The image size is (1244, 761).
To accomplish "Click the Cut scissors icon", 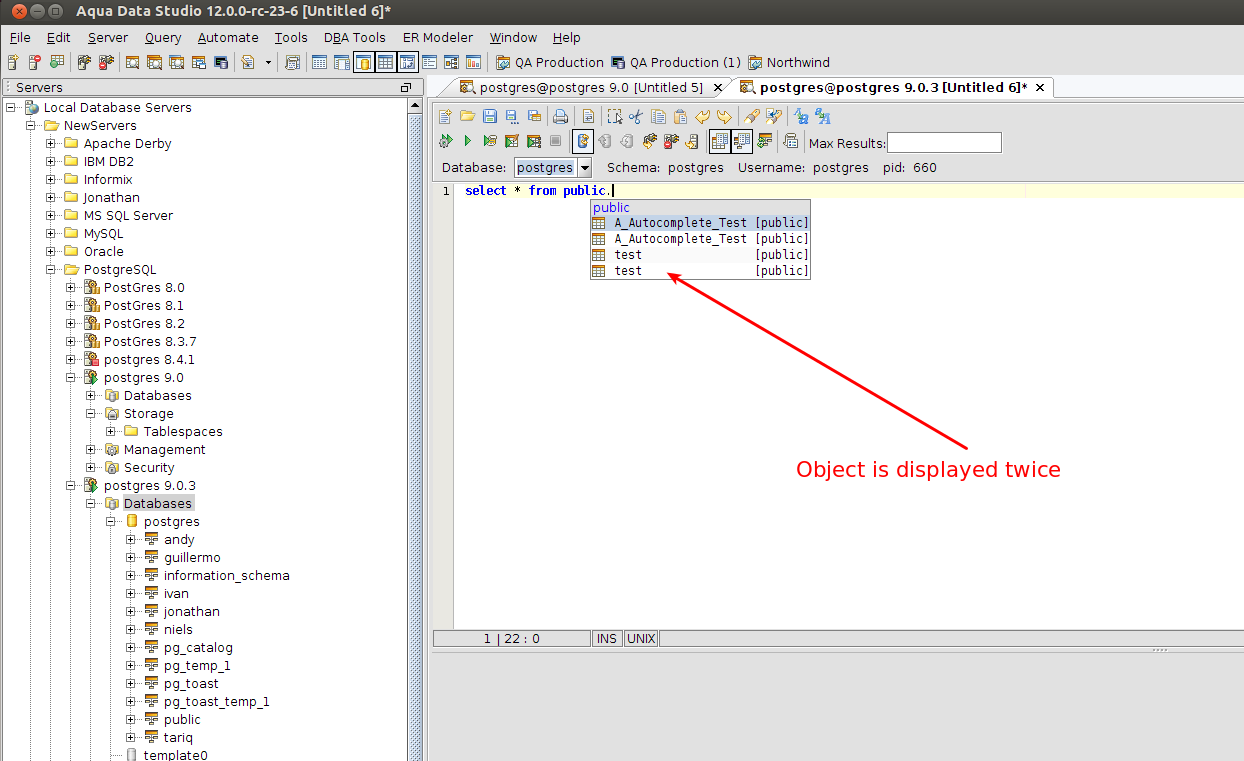I will (x=636, y=116).
